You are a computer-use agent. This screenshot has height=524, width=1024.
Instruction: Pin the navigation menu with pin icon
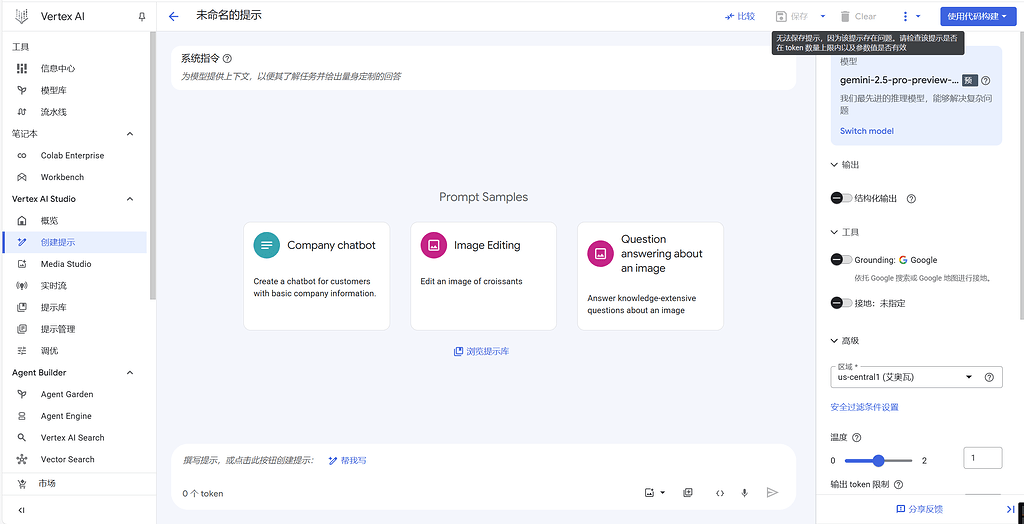[142, 17]
